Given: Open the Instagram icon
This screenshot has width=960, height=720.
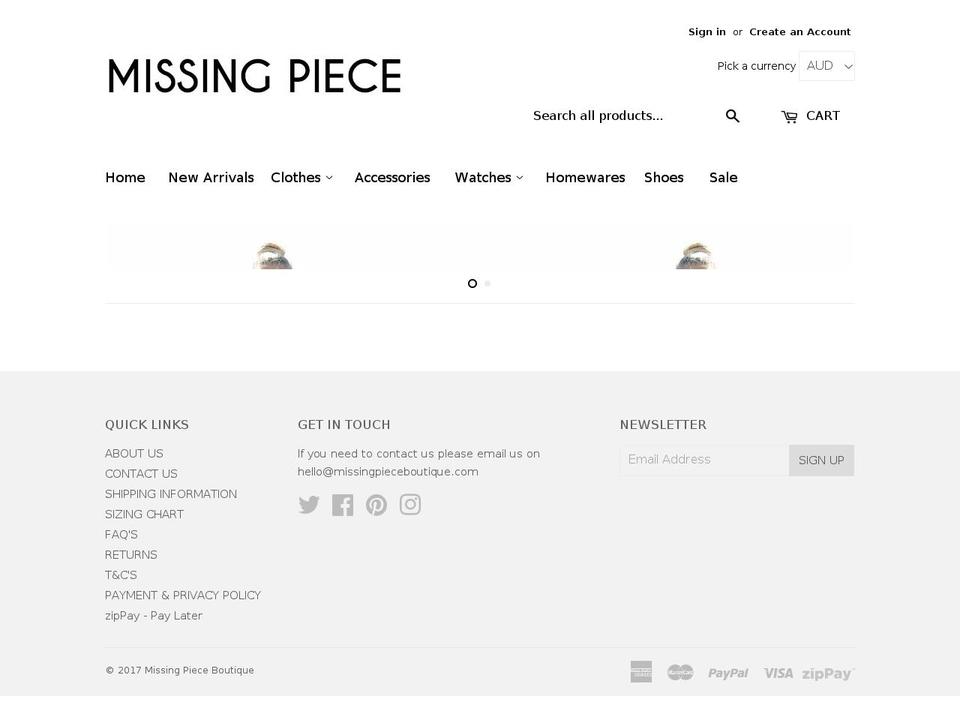Looking at the screenshot, I should click(x=410, y=505).
